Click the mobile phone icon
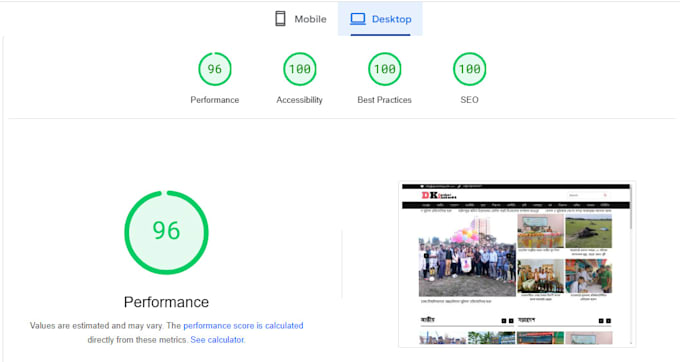This screenshot has height=362, width=680. (281, 19)
